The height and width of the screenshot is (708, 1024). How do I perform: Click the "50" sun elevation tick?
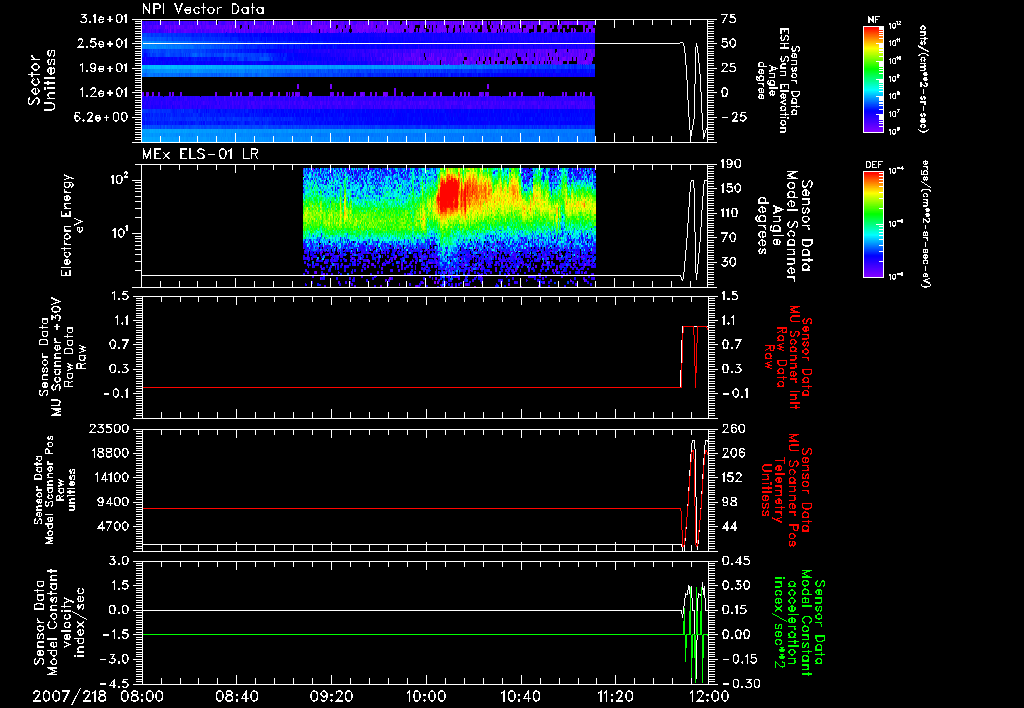(x=728, y=43)
